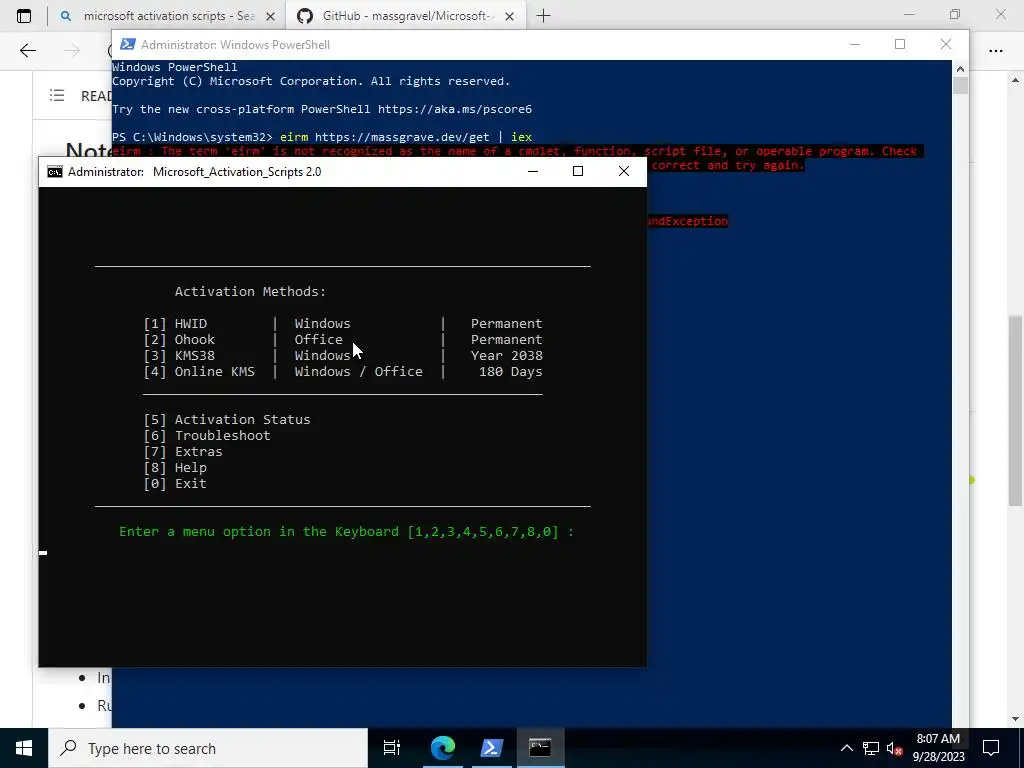Click the [8] Help line
1024x768 pixels.
[x=175, y=468]
